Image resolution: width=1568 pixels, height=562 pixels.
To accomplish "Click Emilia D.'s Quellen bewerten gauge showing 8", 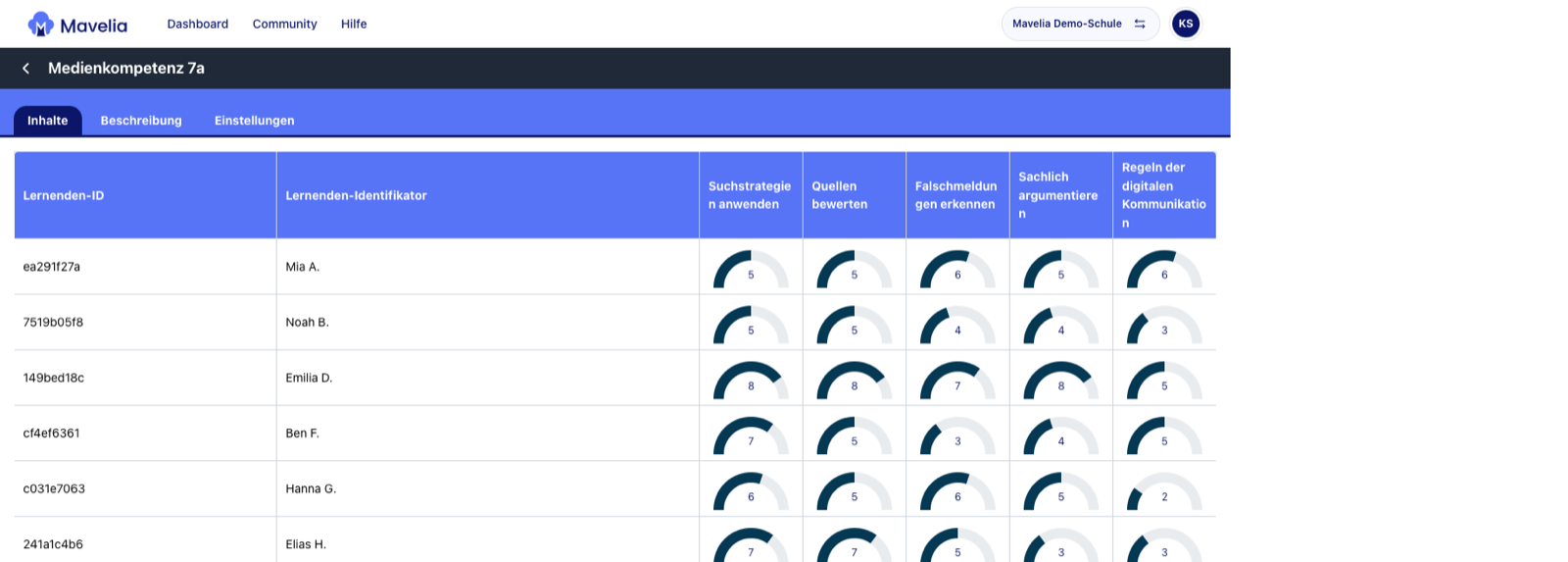I will [854, 380].
